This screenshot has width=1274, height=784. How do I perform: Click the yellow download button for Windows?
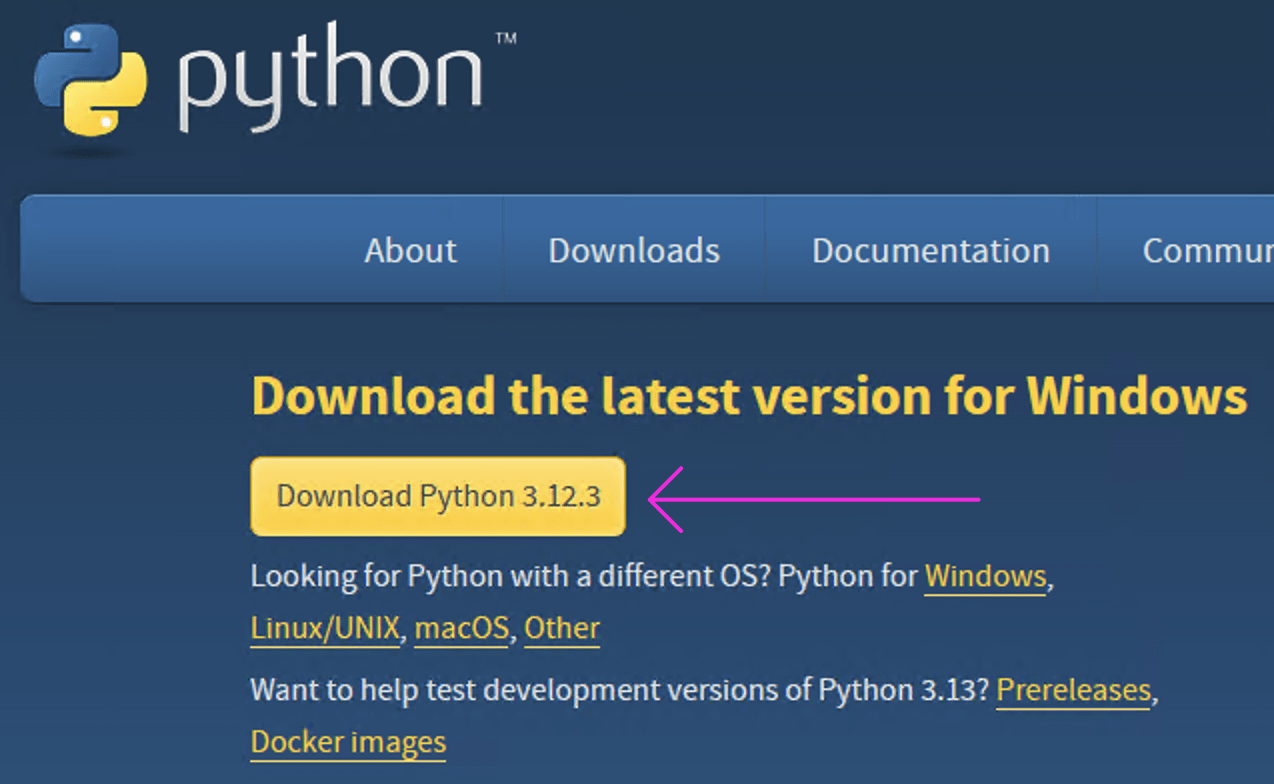[x=437, y=495]
